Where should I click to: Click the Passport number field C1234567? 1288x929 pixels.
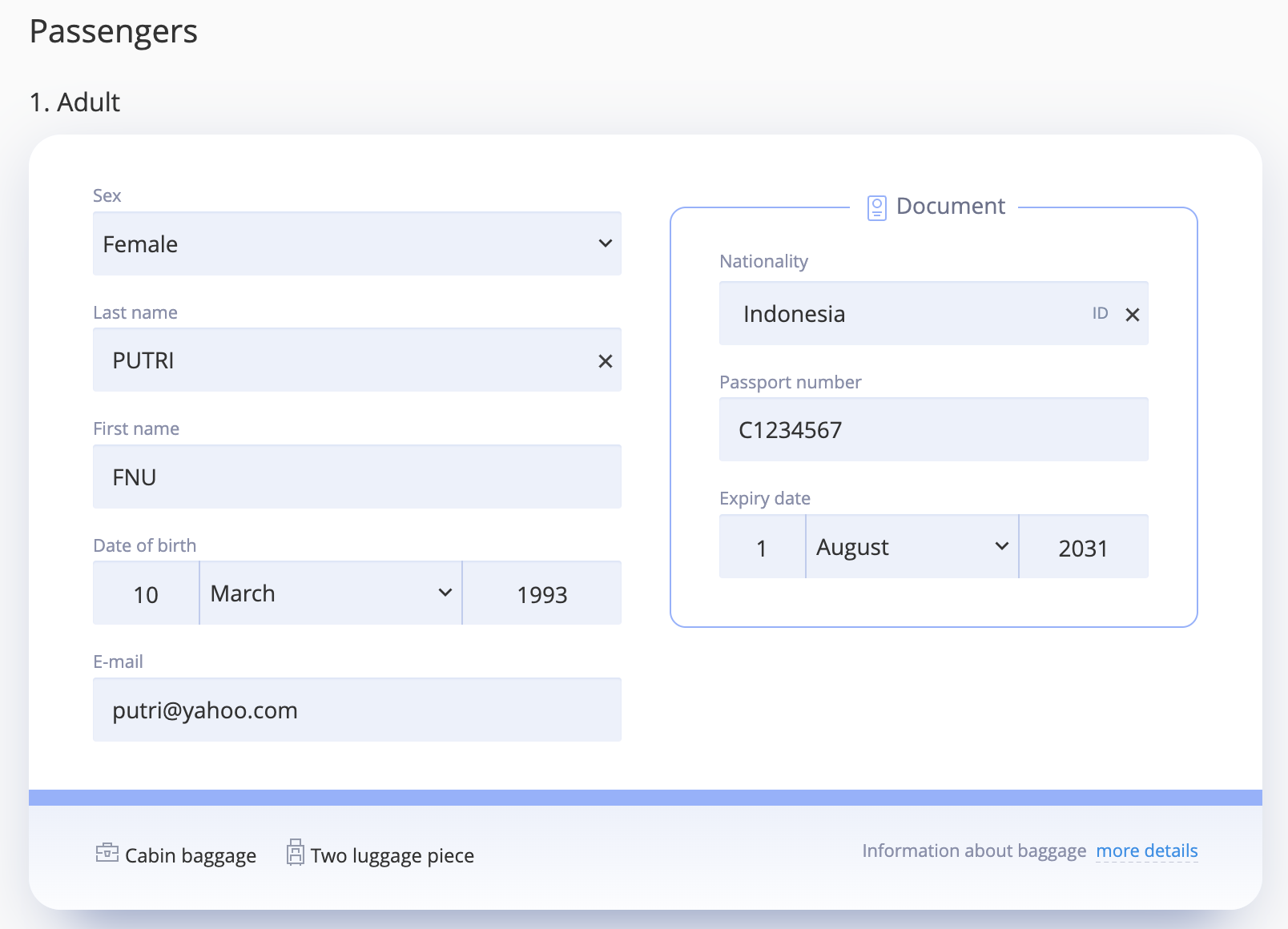933,430
